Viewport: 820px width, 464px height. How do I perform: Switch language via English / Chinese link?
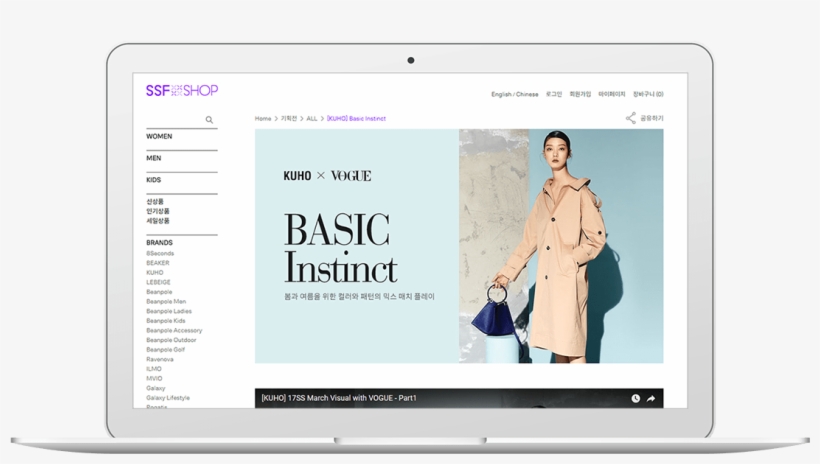tap(514, 95)
